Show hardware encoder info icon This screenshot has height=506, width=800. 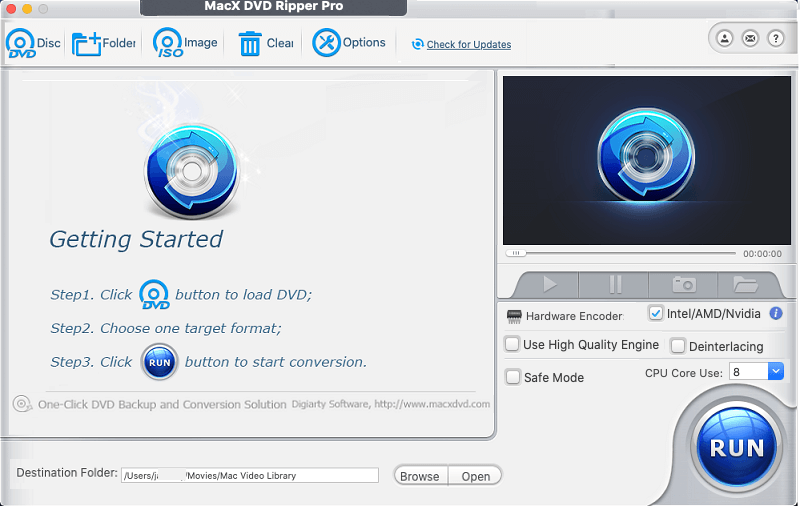[776, 313]
